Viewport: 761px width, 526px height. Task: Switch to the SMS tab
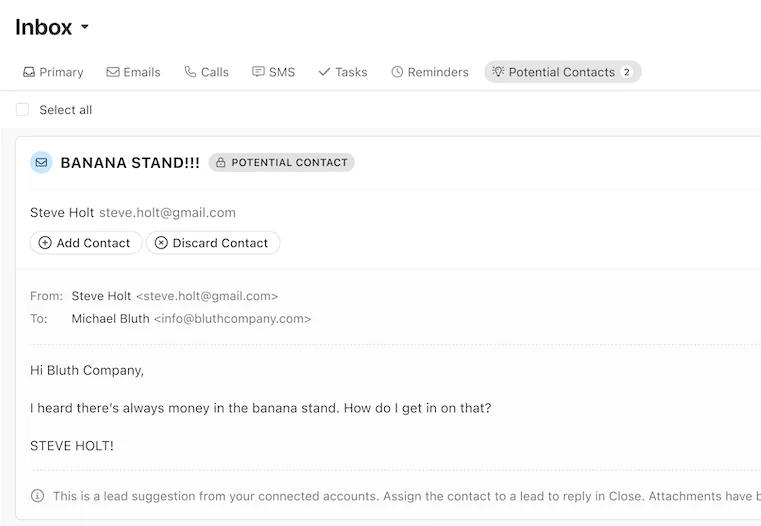click(274, 72)
